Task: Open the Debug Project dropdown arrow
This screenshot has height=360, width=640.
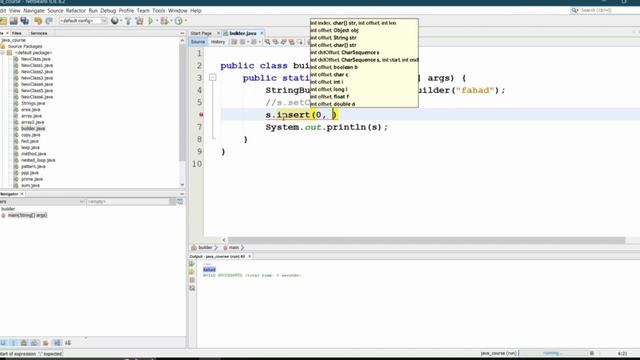Action: [171, 21]
